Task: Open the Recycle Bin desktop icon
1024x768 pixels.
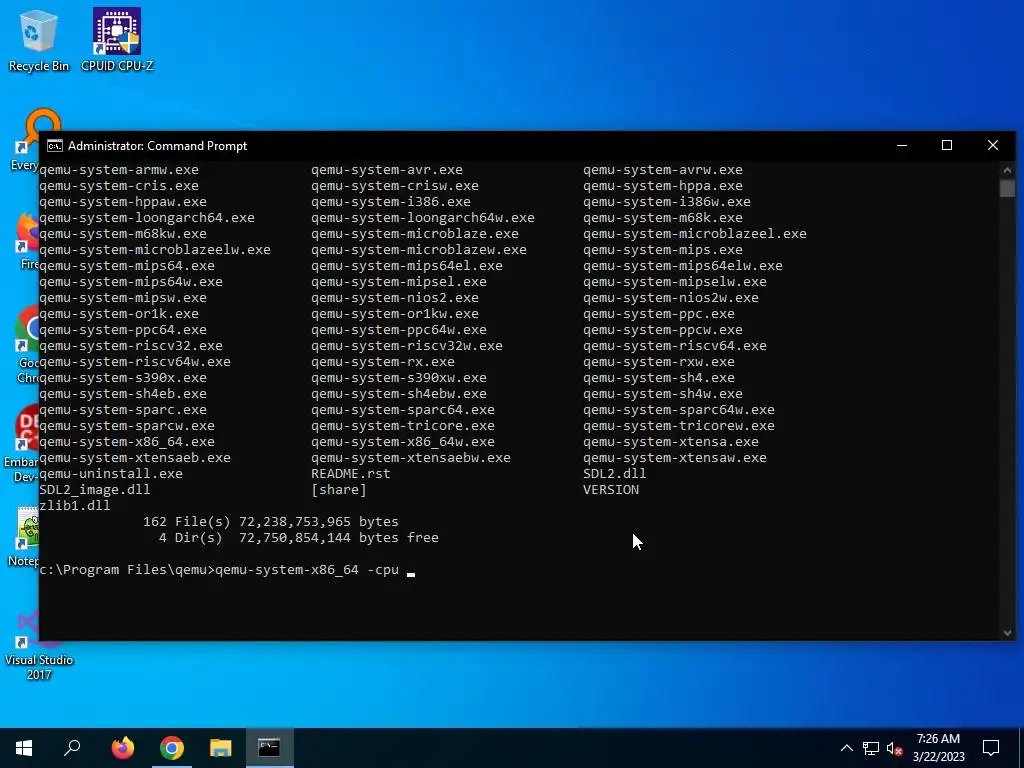Action: click(x=39, y=39)
